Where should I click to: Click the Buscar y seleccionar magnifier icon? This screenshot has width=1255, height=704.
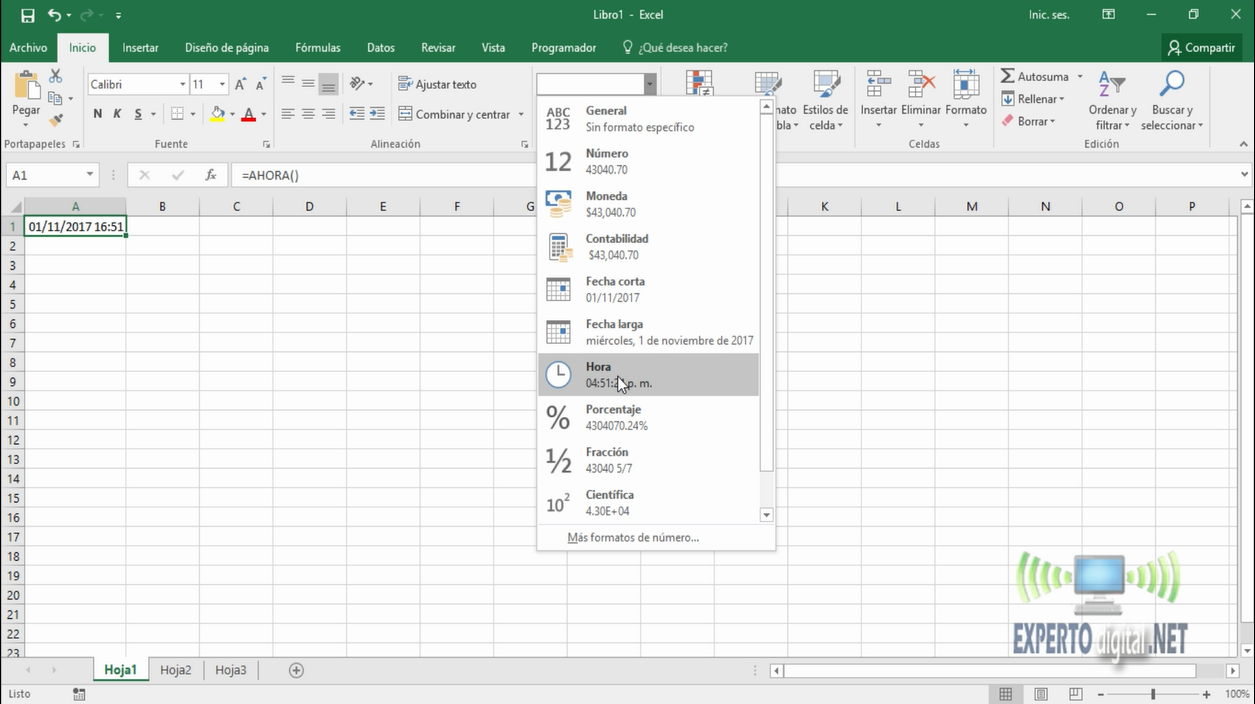[x=1171, y=84]
